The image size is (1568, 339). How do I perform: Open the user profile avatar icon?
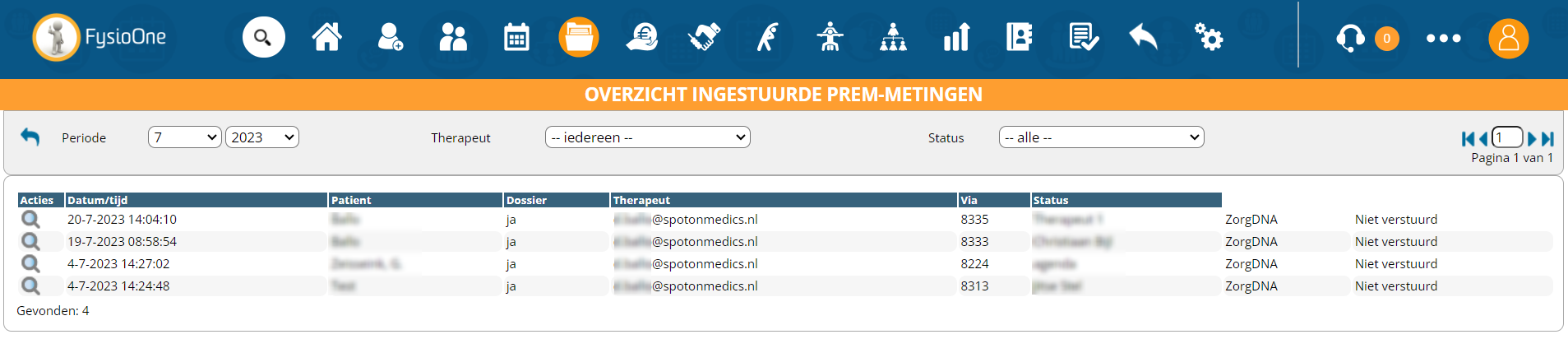click(1508, 38)
